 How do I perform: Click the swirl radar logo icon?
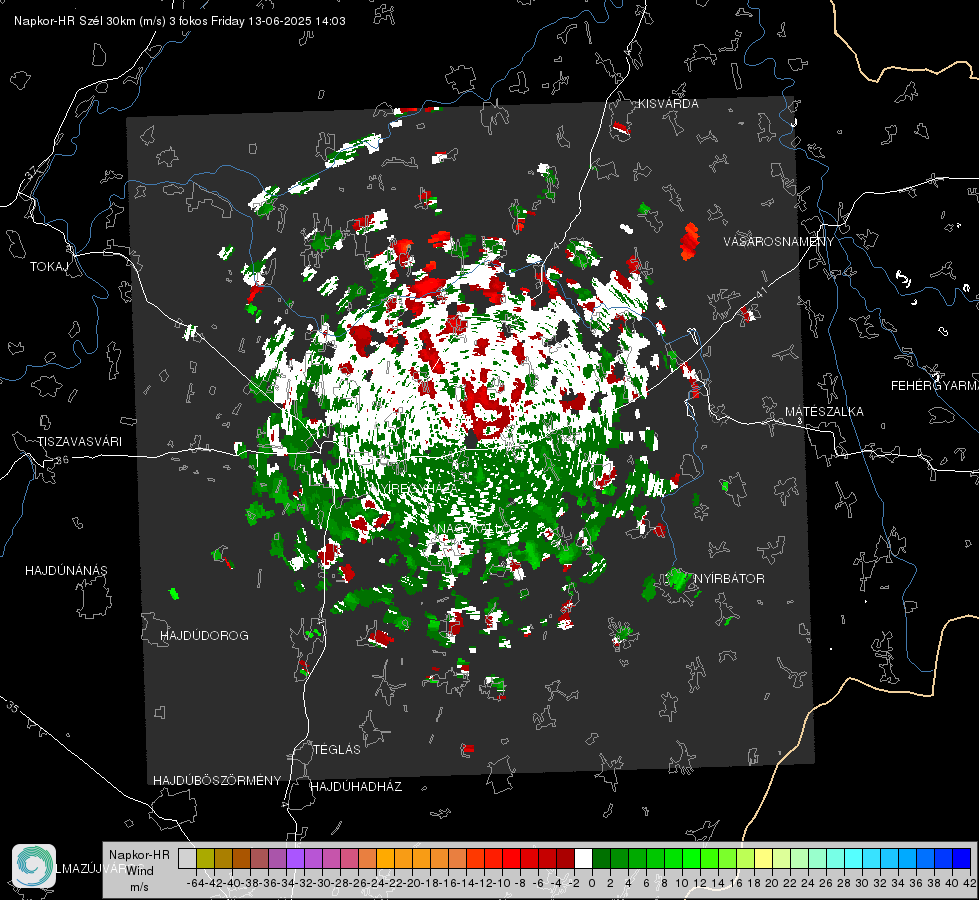34,866
